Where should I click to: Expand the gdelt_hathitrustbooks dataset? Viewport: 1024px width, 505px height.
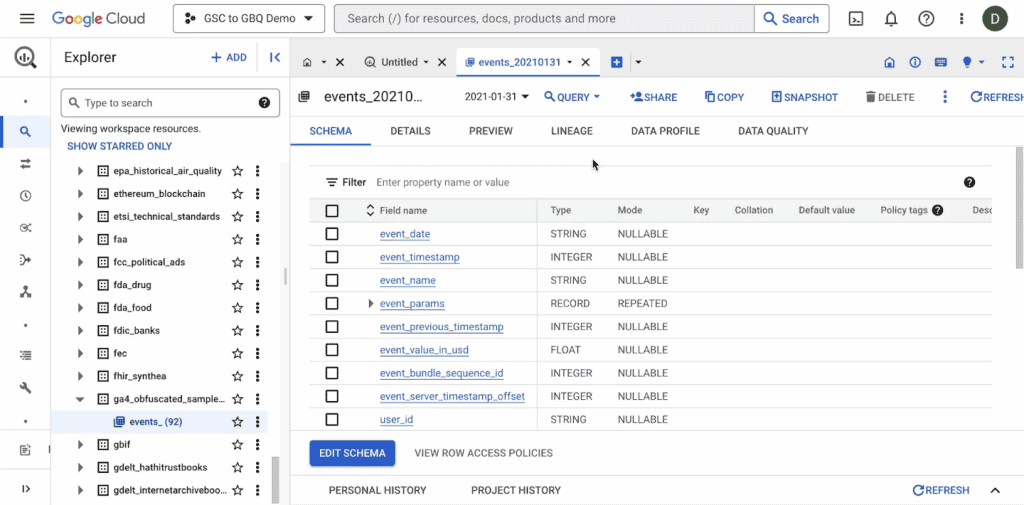tap(80, 468)
